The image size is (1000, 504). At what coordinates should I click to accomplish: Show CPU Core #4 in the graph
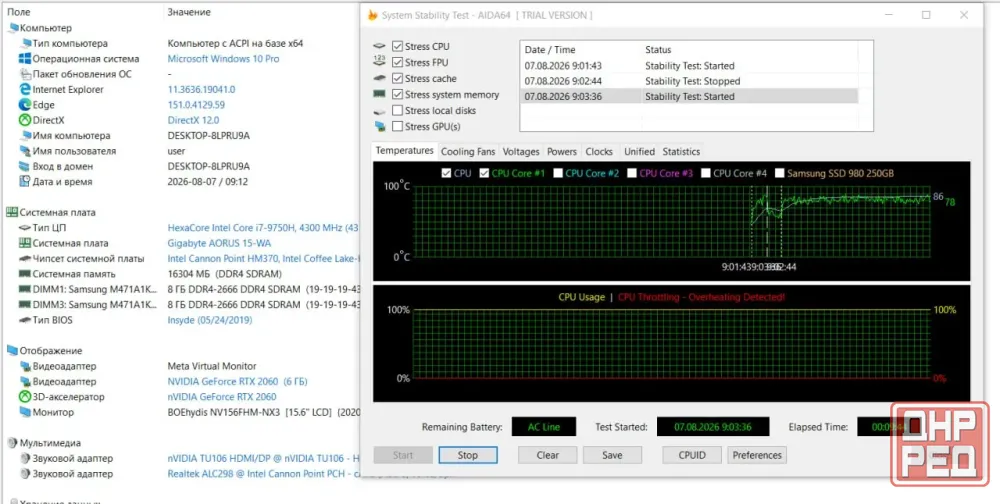point(706,173)
